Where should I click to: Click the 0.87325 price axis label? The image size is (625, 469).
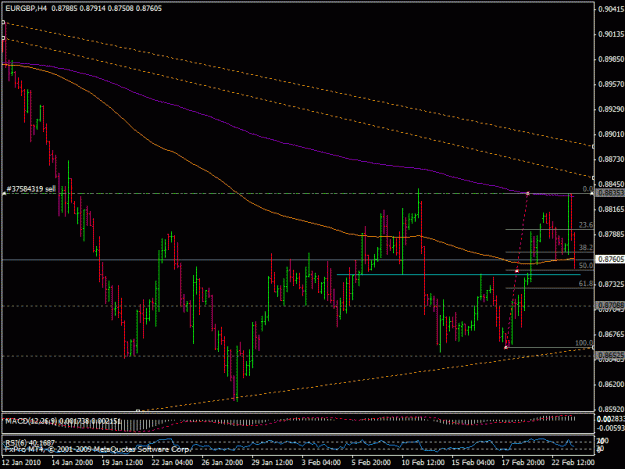(611, 284)
